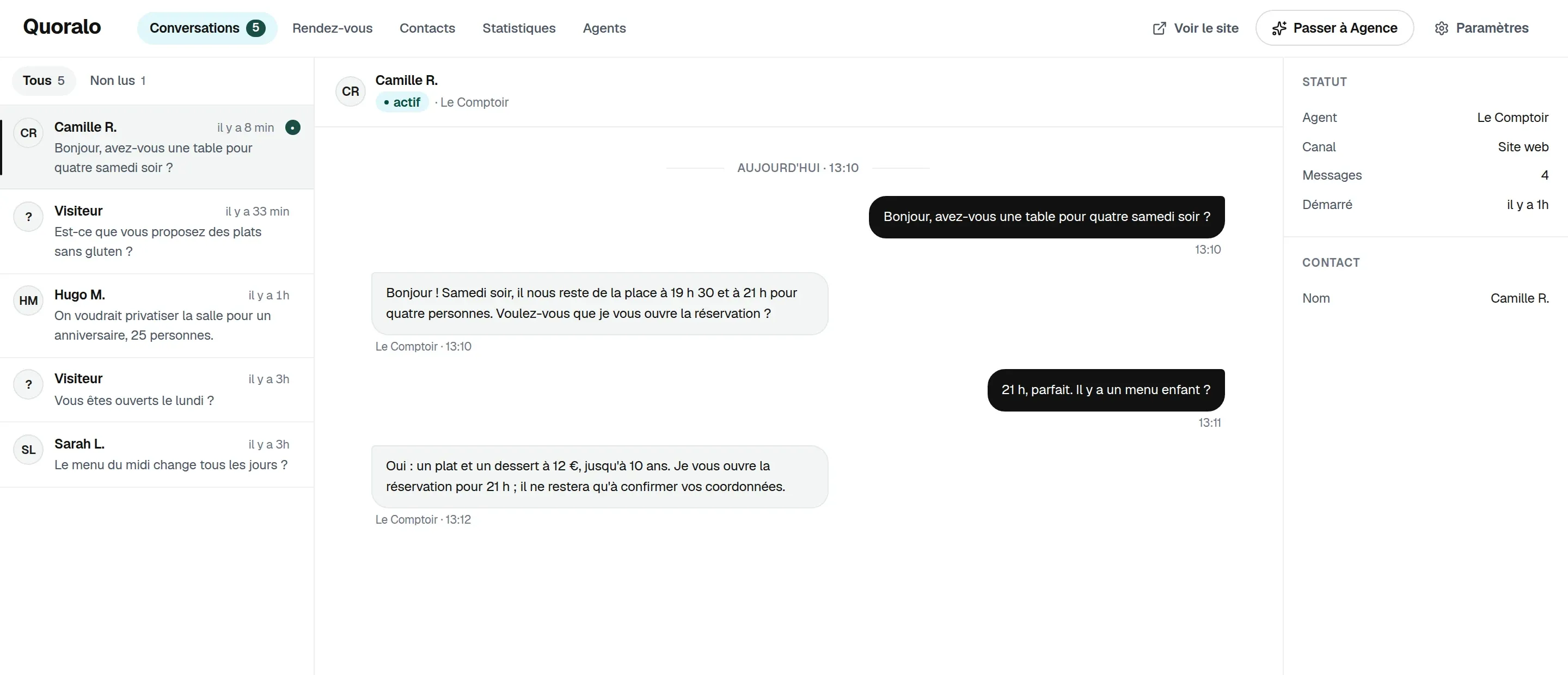Click the question-mark avatar on lundi message
The width and height of the screenshot is (1568, 675).
click(29, 385)
